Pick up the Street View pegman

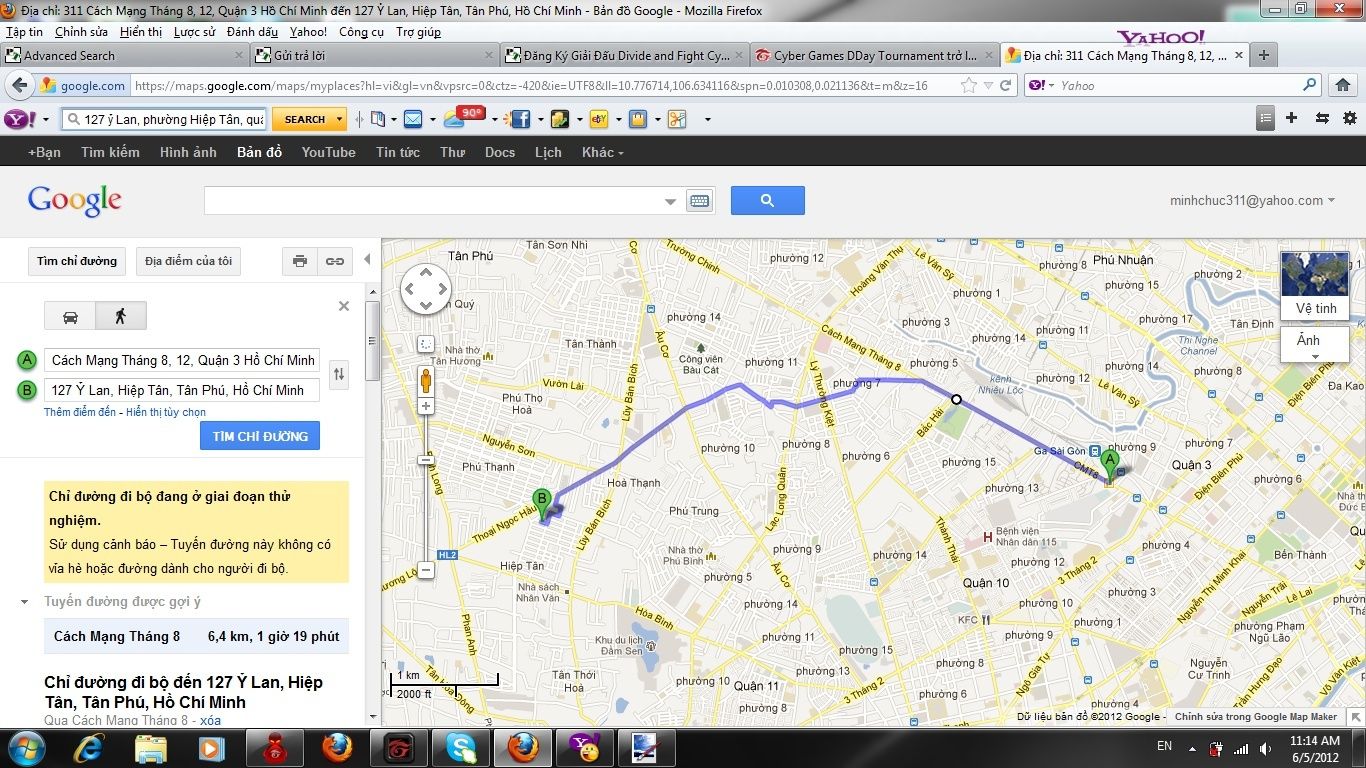pyautogui.click(x=426, y=380)
